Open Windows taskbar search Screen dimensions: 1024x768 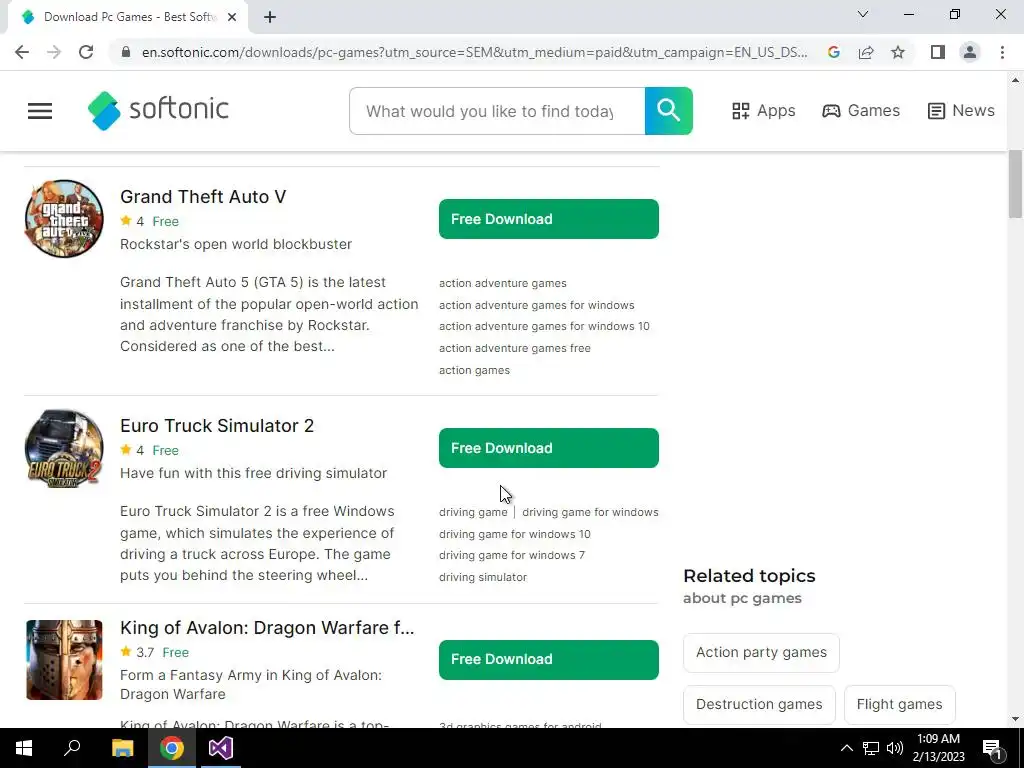click(x=72, y=748)
